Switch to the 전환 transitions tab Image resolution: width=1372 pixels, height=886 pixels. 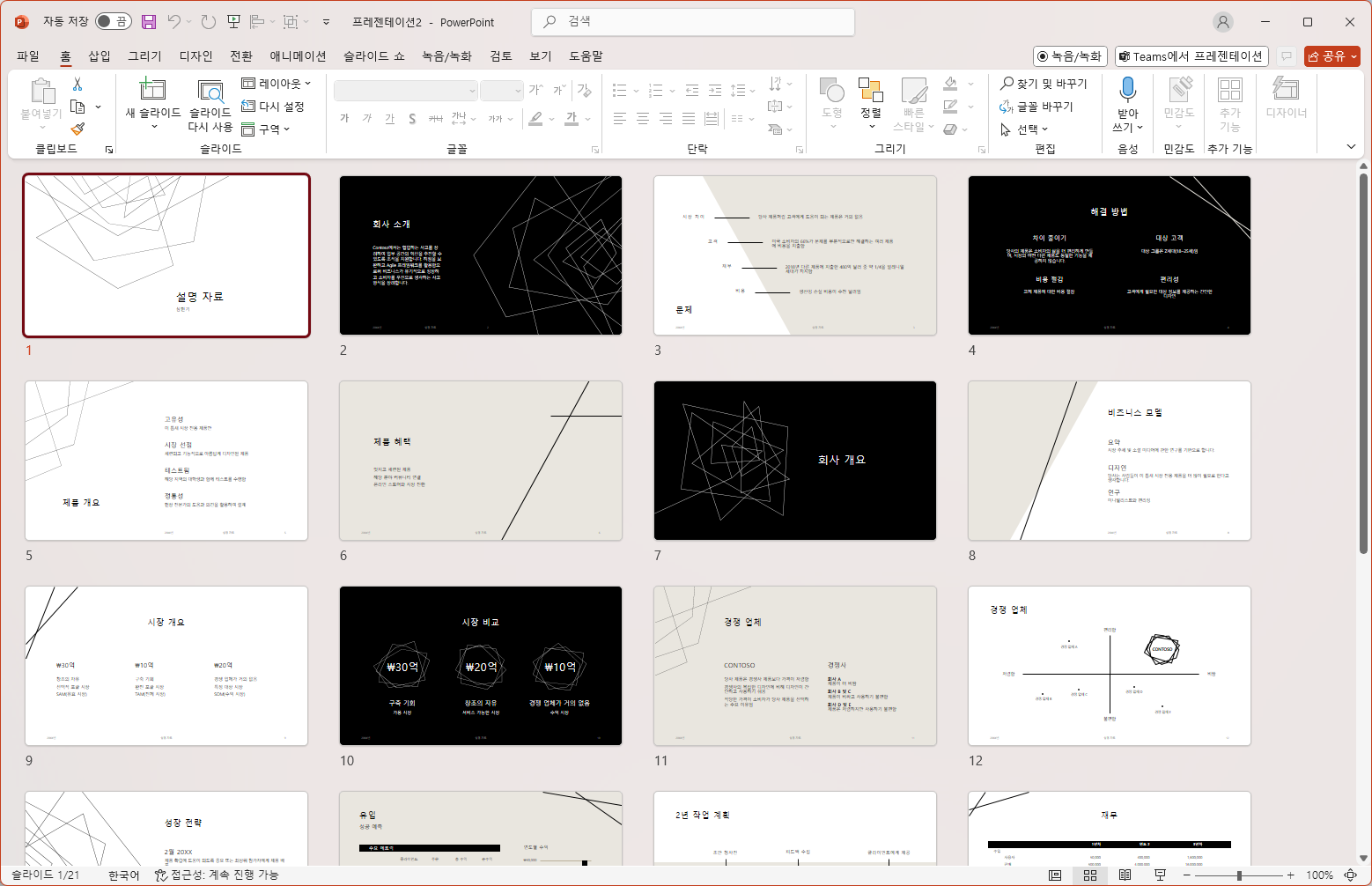241,55
